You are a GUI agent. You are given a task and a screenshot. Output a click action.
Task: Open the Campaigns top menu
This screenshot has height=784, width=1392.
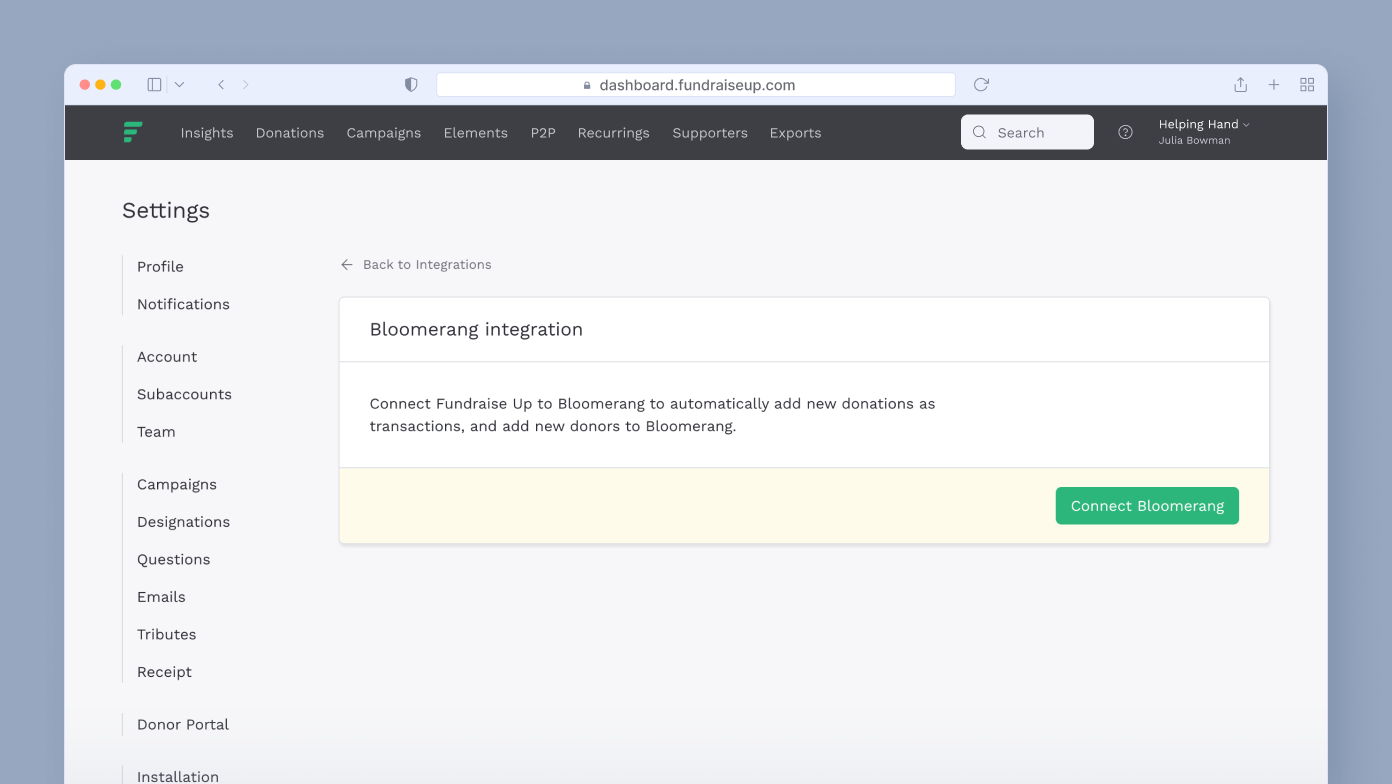click(x=384, y=133)
